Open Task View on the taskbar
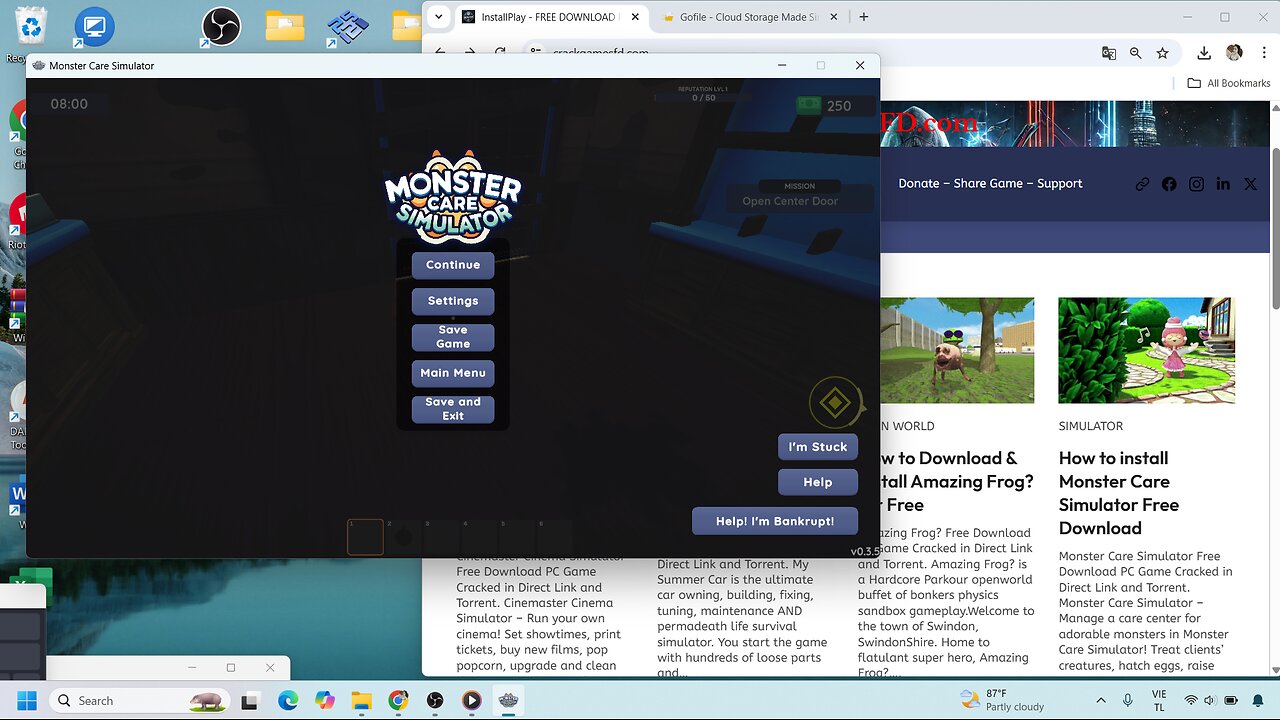The image size is (1280, 720). [x=251, y=700]
